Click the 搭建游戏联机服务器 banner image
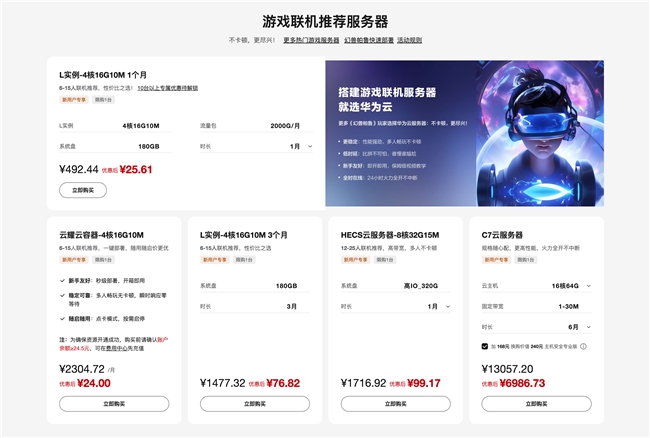The height and width of the screenshot is (438, 650). (464, 133)
